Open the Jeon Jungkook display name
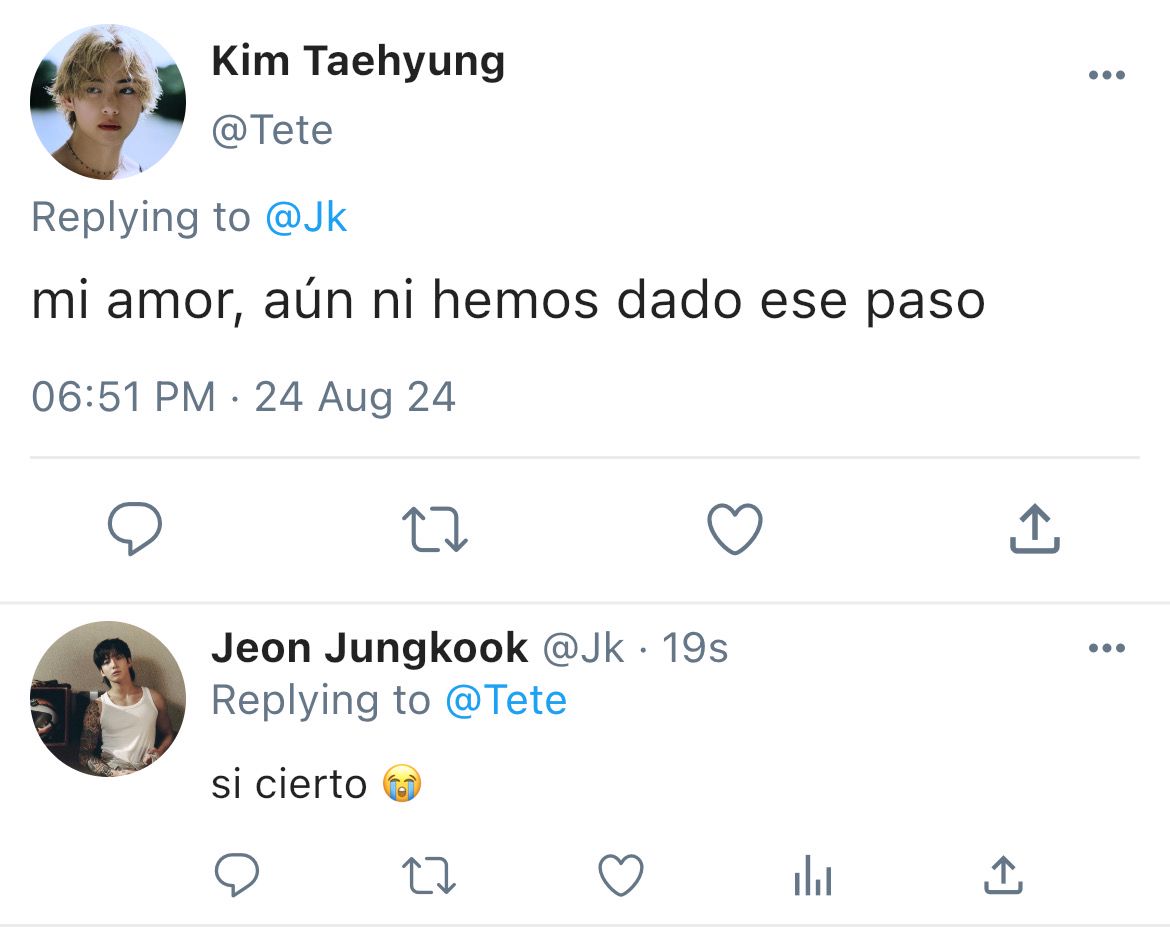This screenshot has height=927, width=1170. click(x=369, y=648)
